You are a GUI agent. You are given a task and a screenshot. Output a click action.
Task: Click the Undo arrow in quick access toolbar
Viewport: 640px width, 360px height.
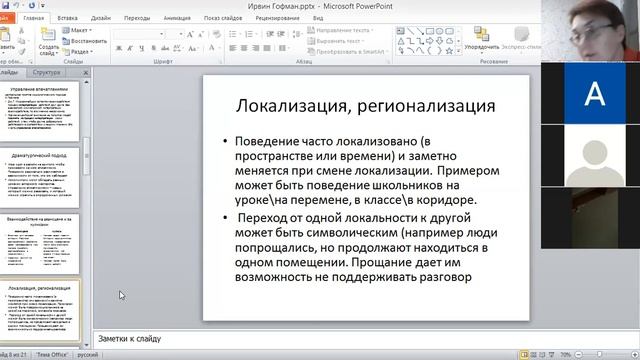tap(17, 5)
